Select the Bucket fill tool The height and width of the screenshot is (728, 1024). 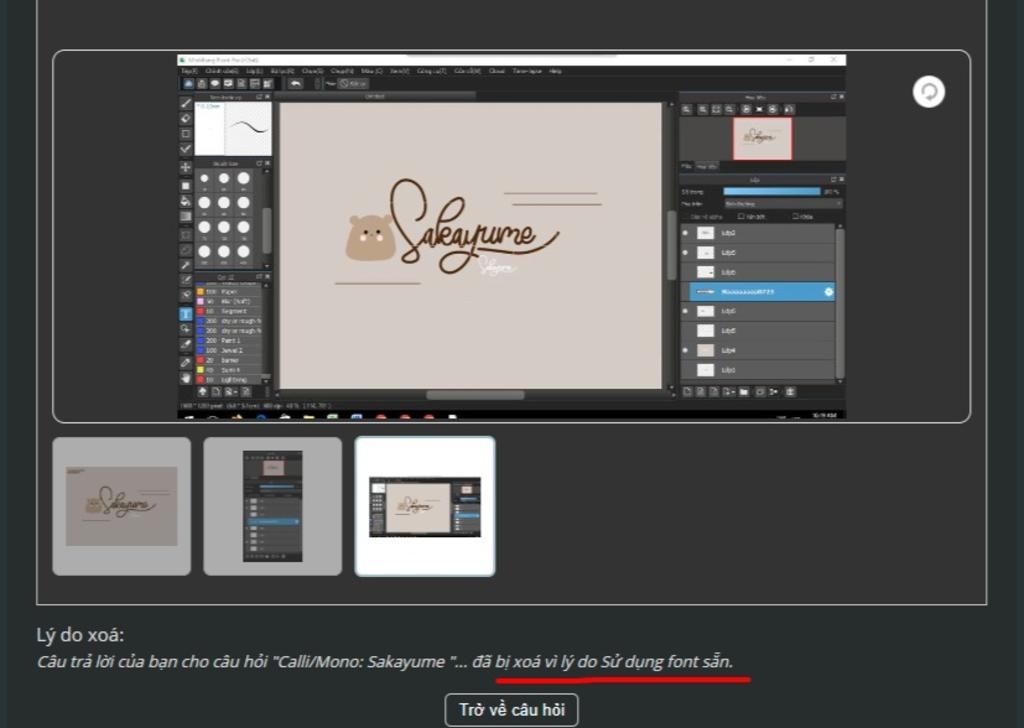point(186,200)
